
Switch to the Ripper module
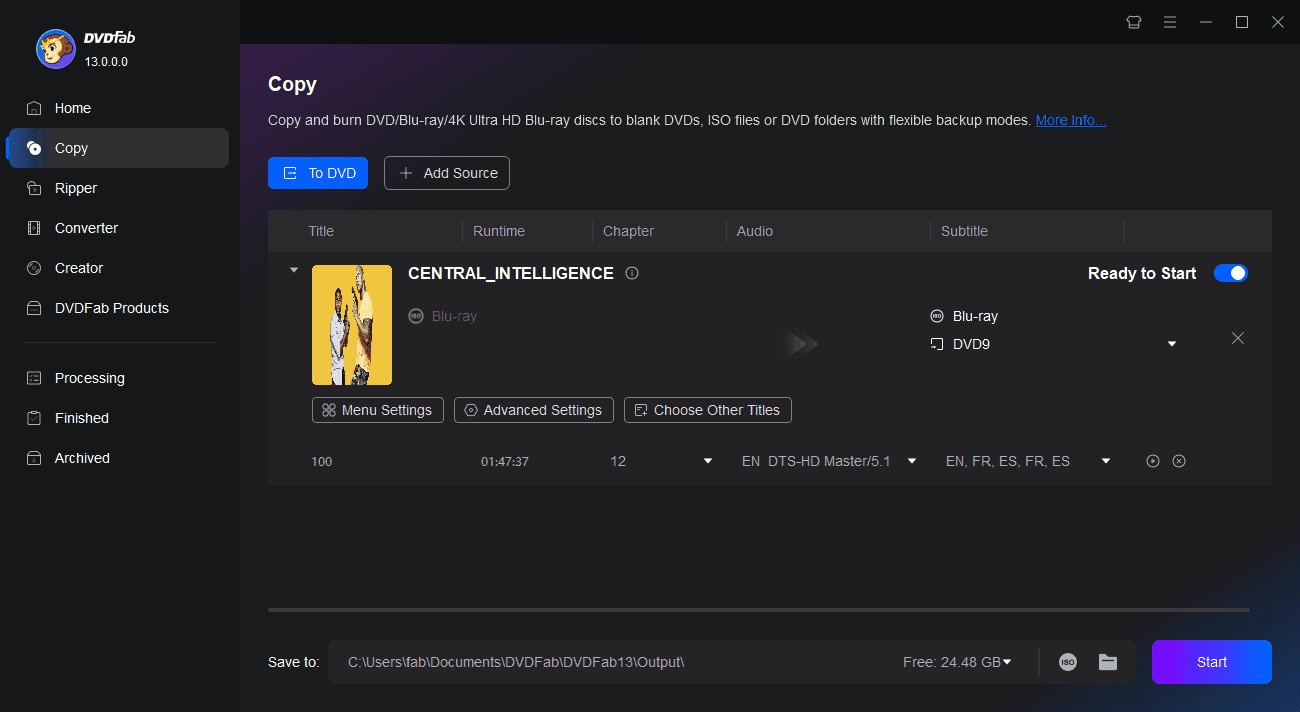coord(76,188)
